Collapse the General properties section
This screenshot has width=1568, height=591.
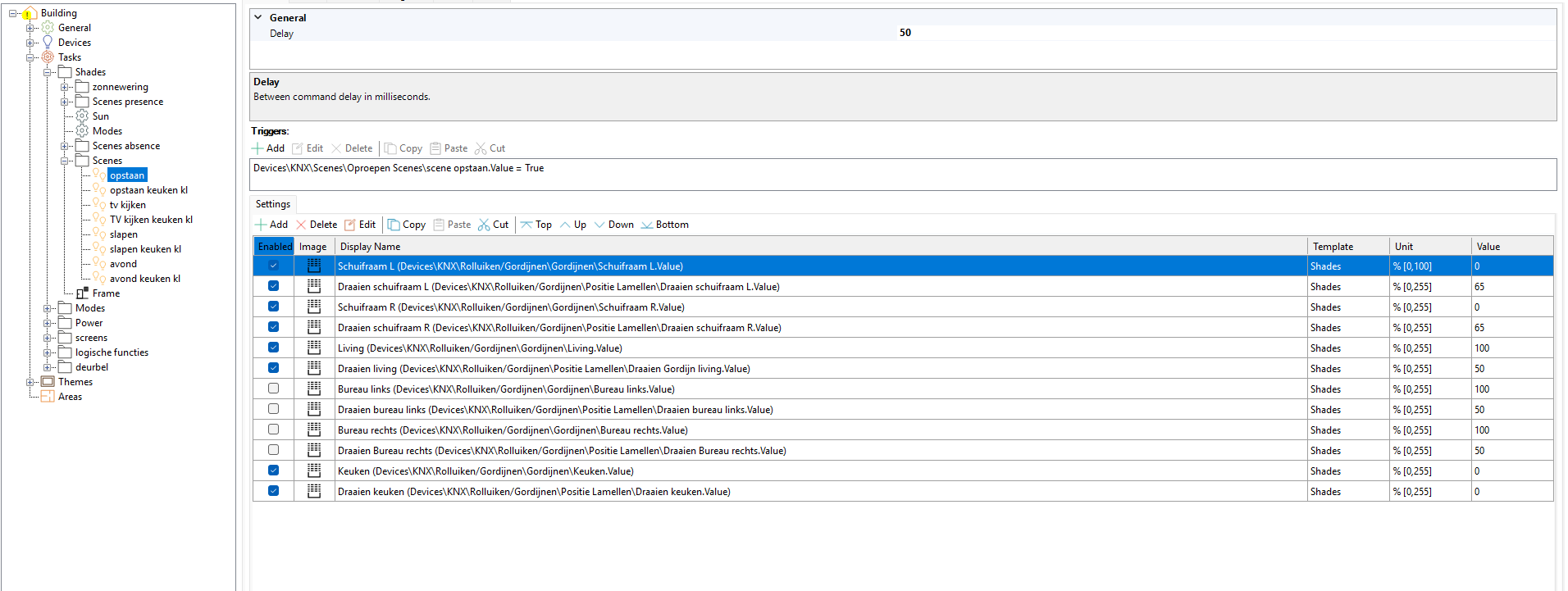pos(258,17)
